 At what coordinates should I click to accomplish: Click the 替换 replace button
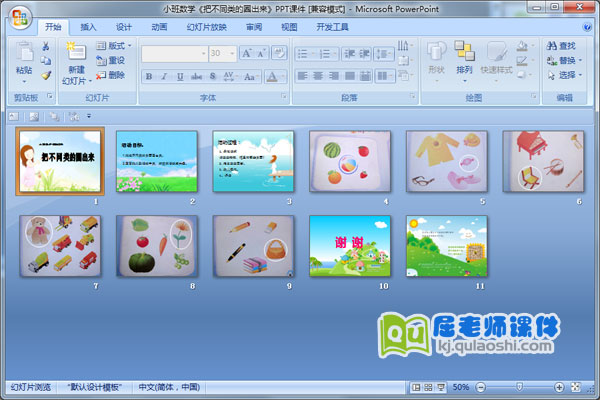coord(565,60)
